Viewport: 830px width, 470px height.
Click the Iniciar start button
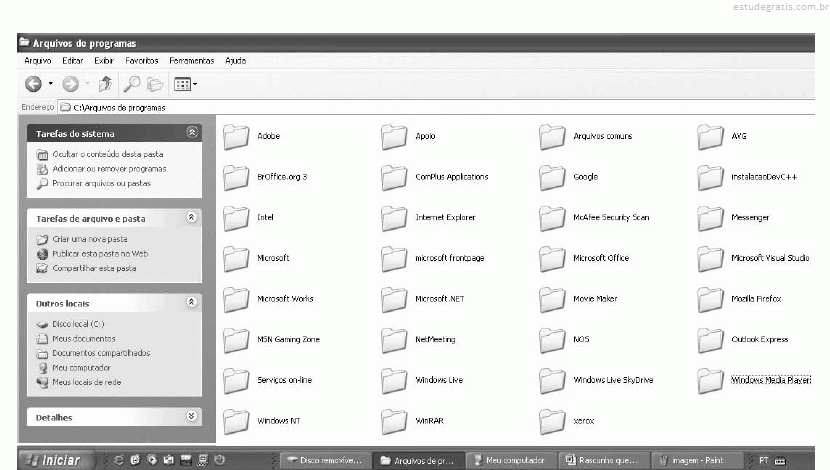(57, 460)
